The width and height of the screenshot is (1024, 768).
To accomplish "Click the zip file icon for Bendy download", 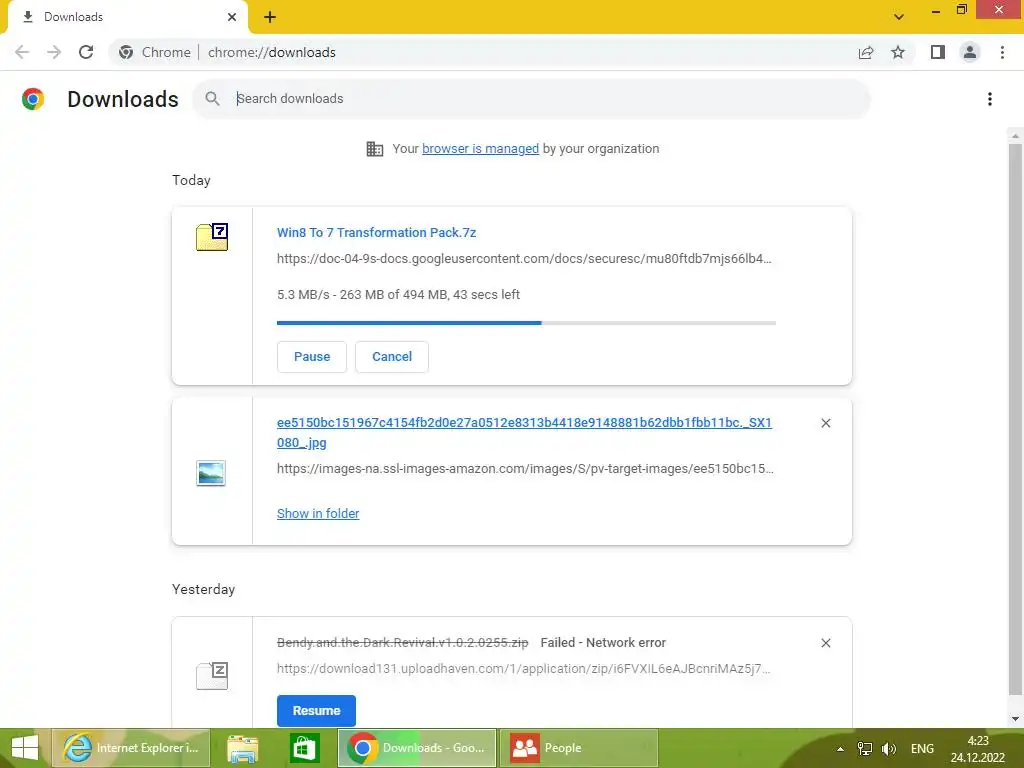I will tap(212, 675).
